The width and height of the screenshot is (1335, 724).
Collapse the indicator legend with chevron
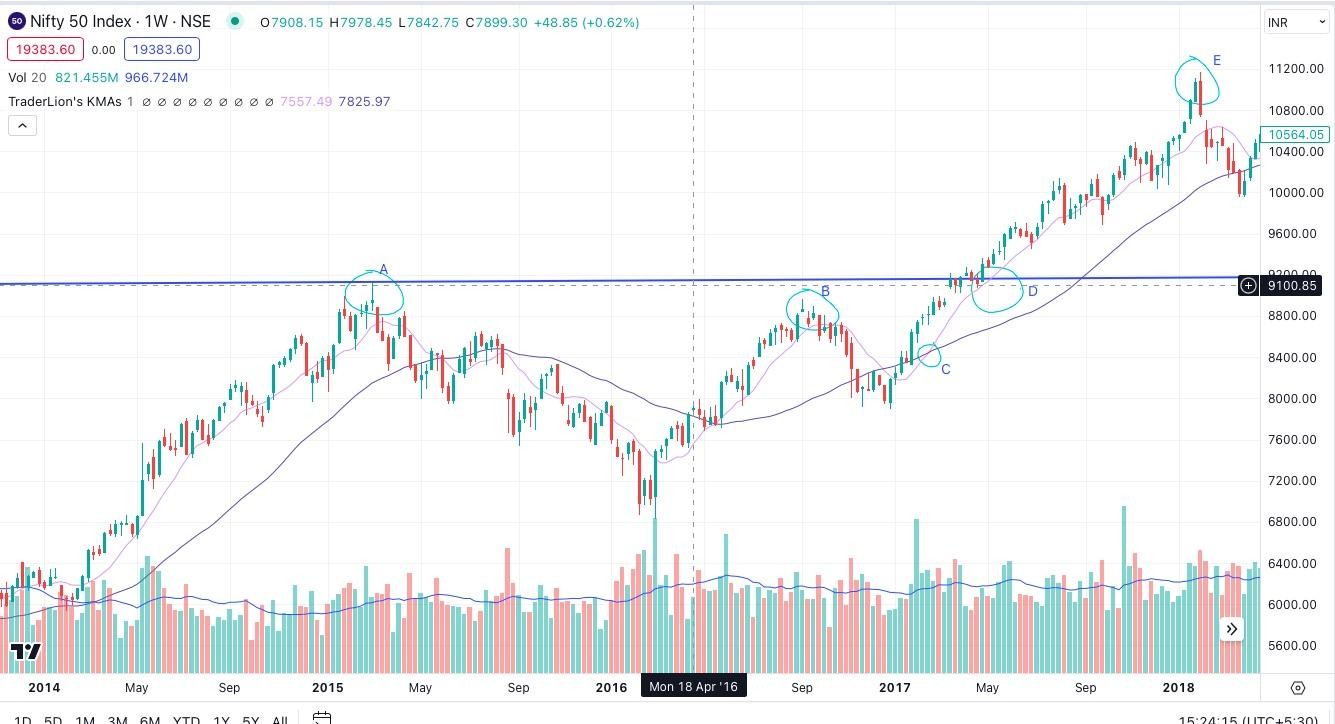pyautogui.click(x=22, y=125)
